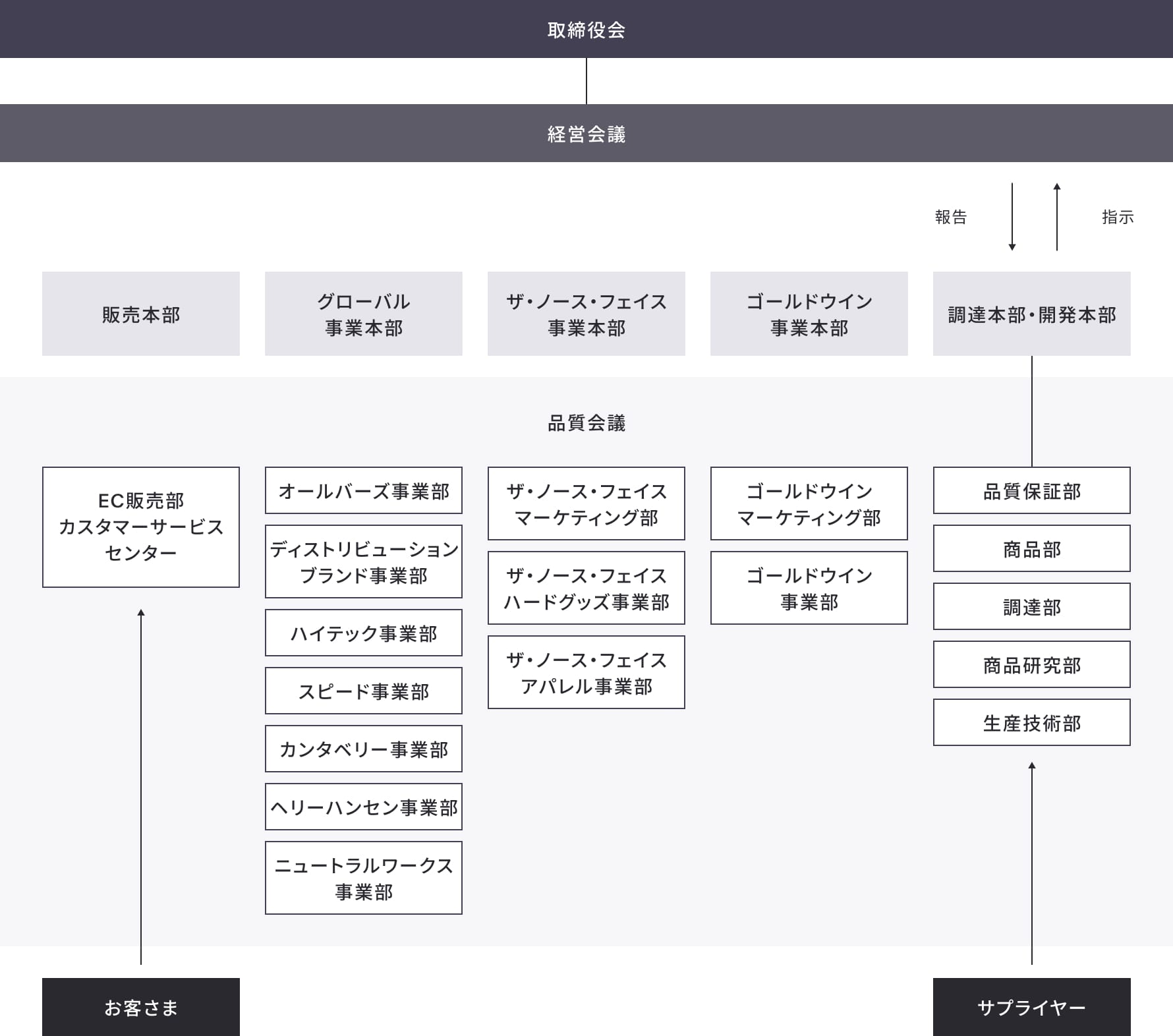Select ザ・ノース・フェイス アパレル事業部

coord(586,672)
